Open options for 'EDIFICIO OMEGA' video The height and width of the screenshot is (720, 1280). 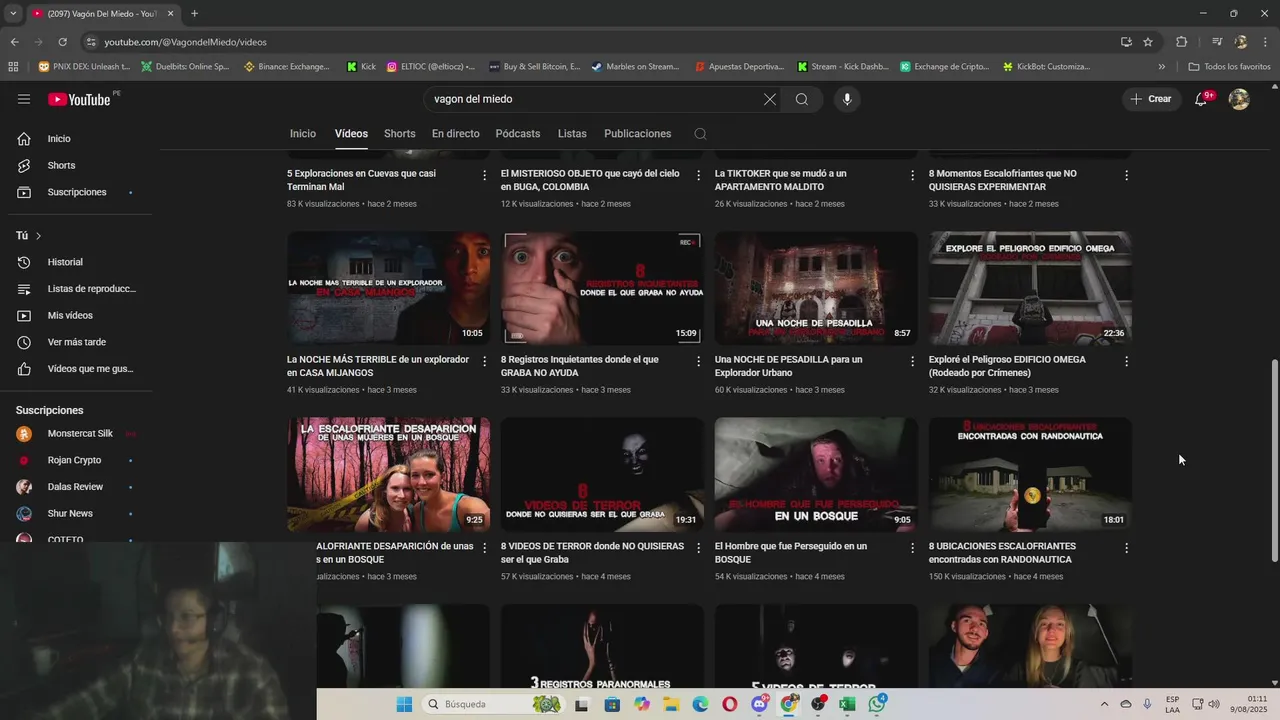click(1126, 361)
